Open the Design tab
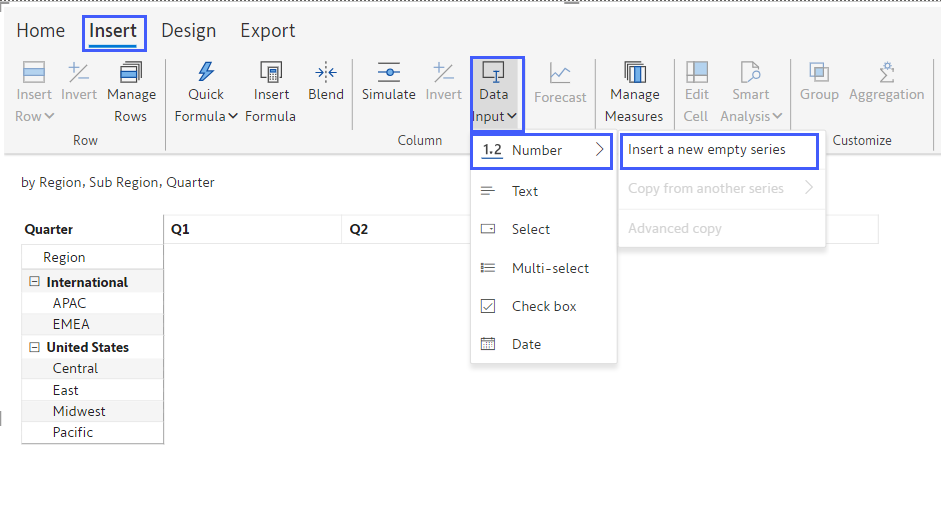 click(x=188, y=31)
